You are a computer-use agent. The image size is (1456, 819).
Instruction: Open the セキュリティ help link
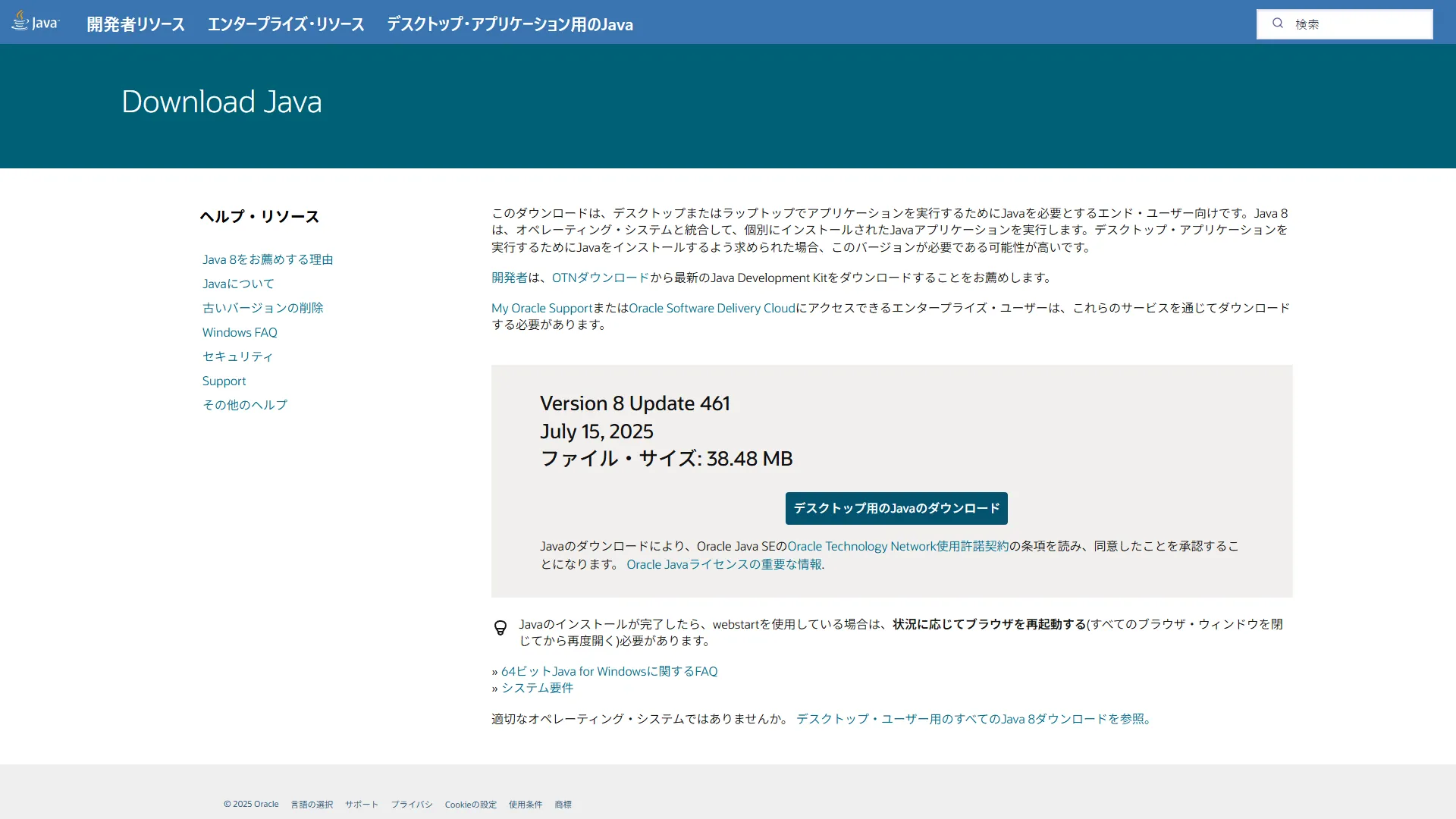(x=237, y=356)
